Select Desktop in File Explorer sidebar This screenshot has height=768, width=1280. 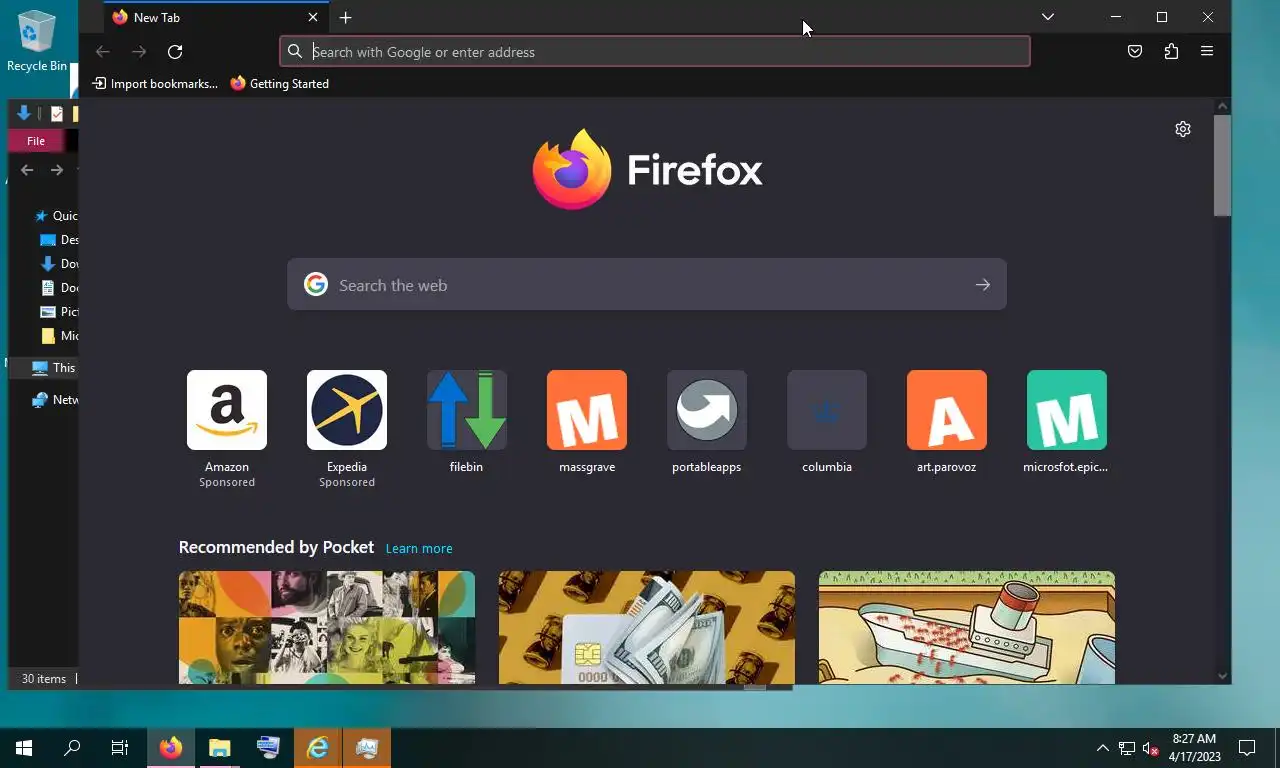click(58, 240)
